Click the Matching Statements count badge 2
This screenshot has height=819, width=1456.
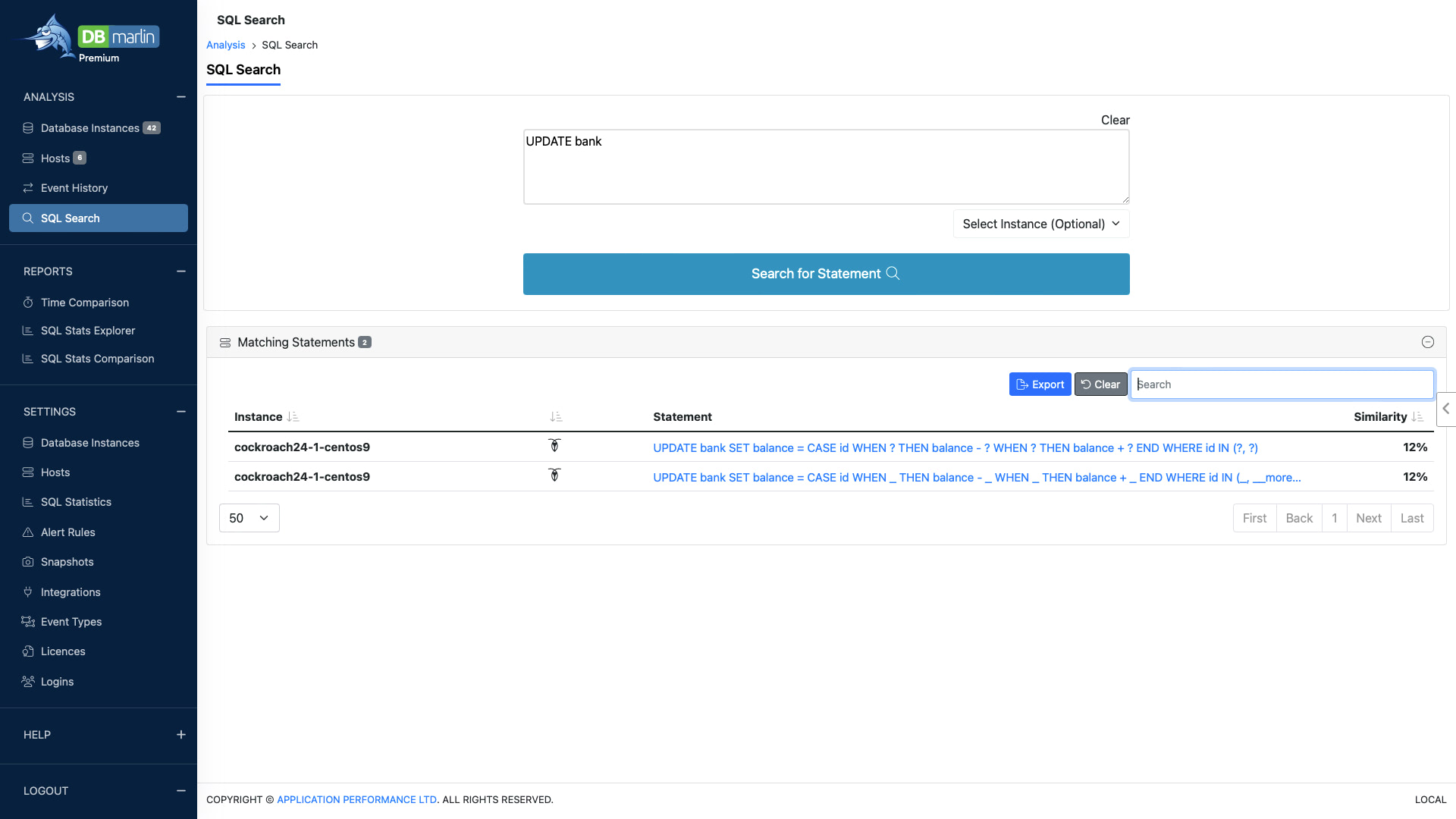coord(365,343)
